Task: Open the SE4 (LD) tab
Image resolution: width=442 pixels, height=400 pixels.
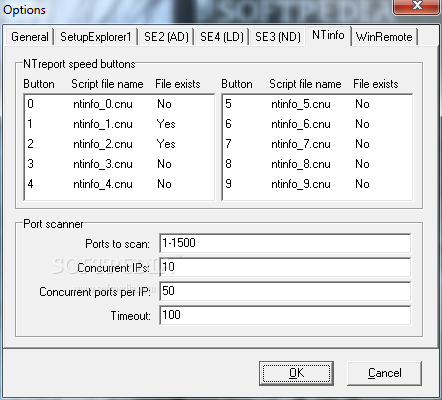Action: (222, 37)
